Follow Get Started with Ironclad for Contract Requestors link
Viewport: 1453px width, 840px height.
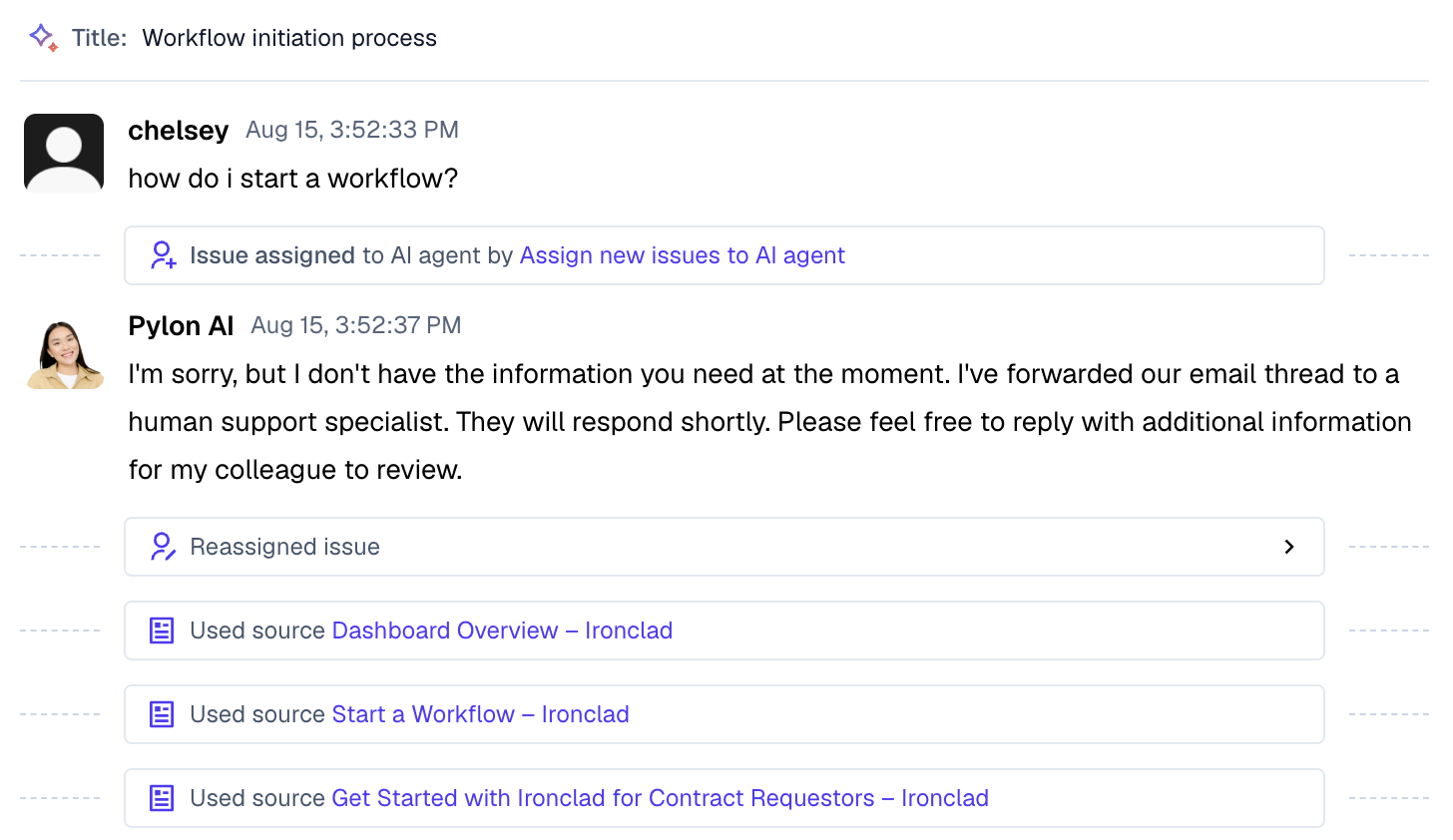click(x=660, y=798)
